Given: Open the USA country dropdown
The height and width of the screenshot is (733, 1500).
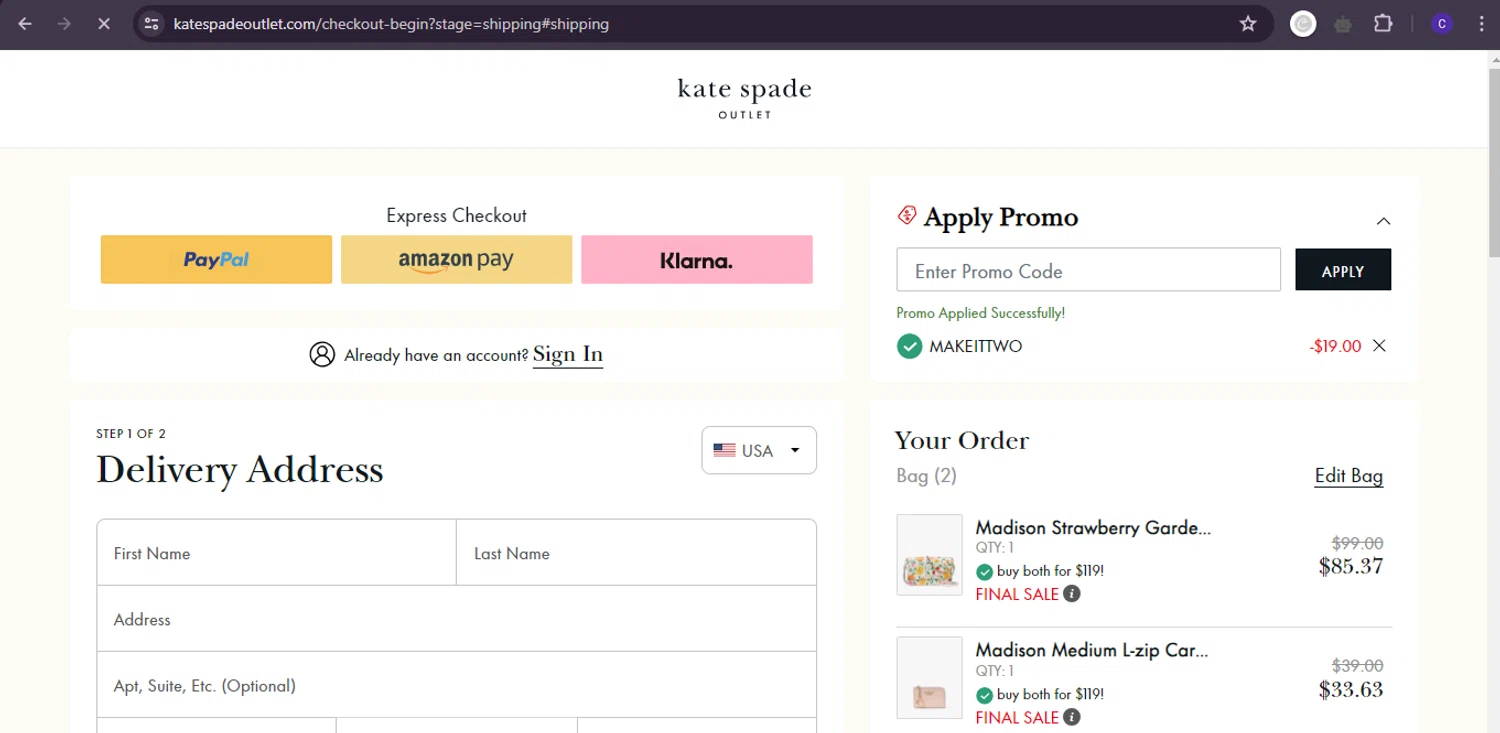Looking at the screenshot, I should pyautogui.click(x=759, y=450).
